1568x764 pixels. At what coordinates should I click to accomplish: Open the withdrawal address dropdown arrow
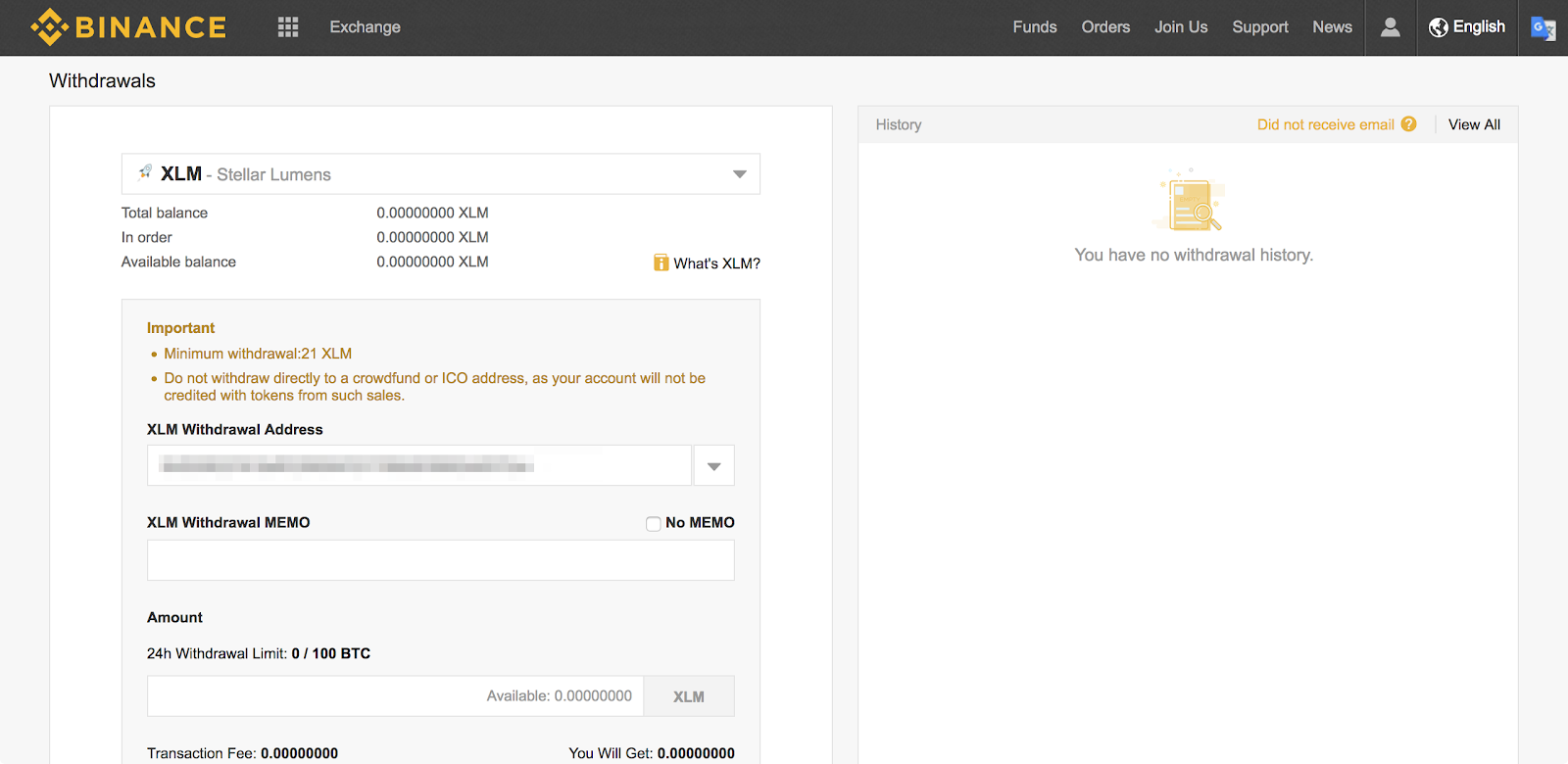click(714, 466)
